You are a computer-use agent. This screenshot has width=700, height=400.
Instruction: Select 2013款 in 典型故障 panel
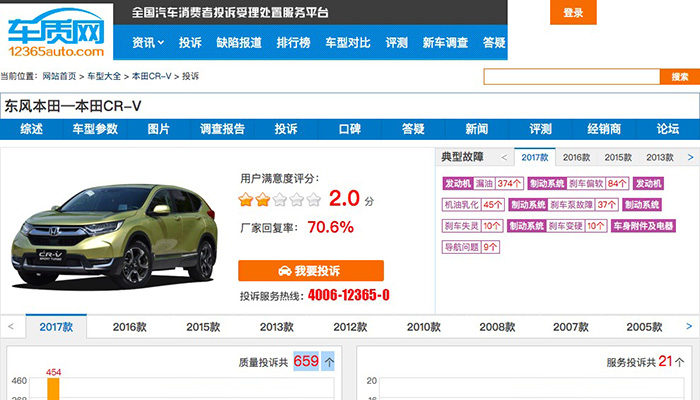(660, 157)
